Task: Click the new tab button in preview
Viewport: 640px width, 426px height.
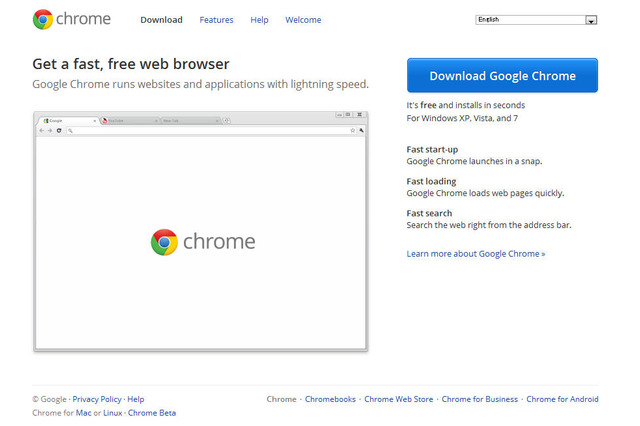Action: point(227,121)
